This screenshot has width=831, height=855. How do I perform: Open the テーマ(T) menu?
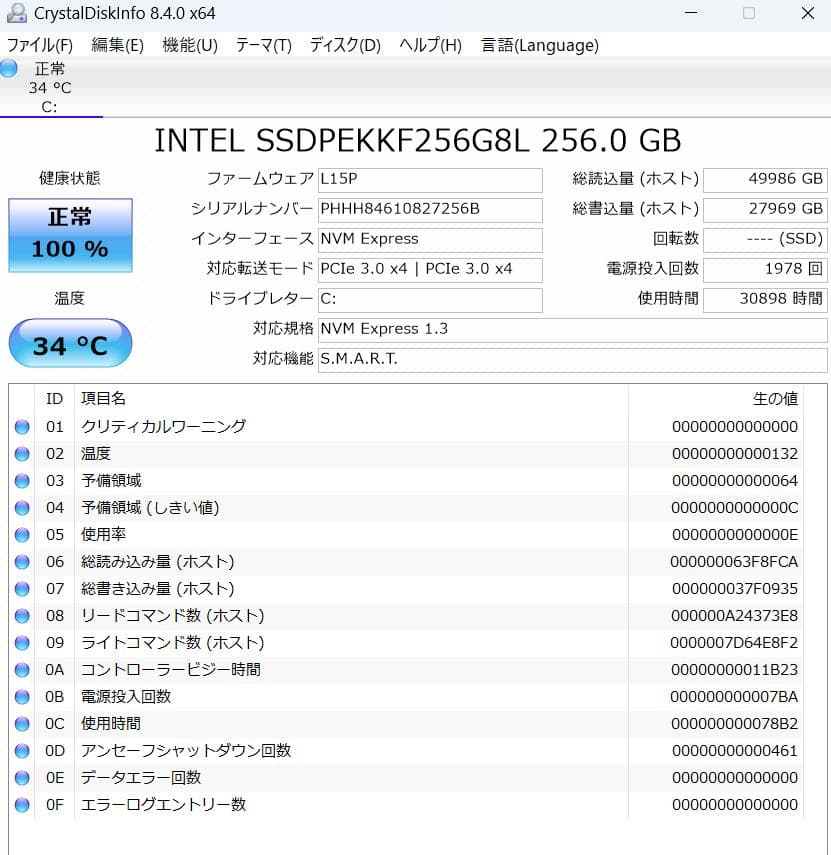point(263,45)
